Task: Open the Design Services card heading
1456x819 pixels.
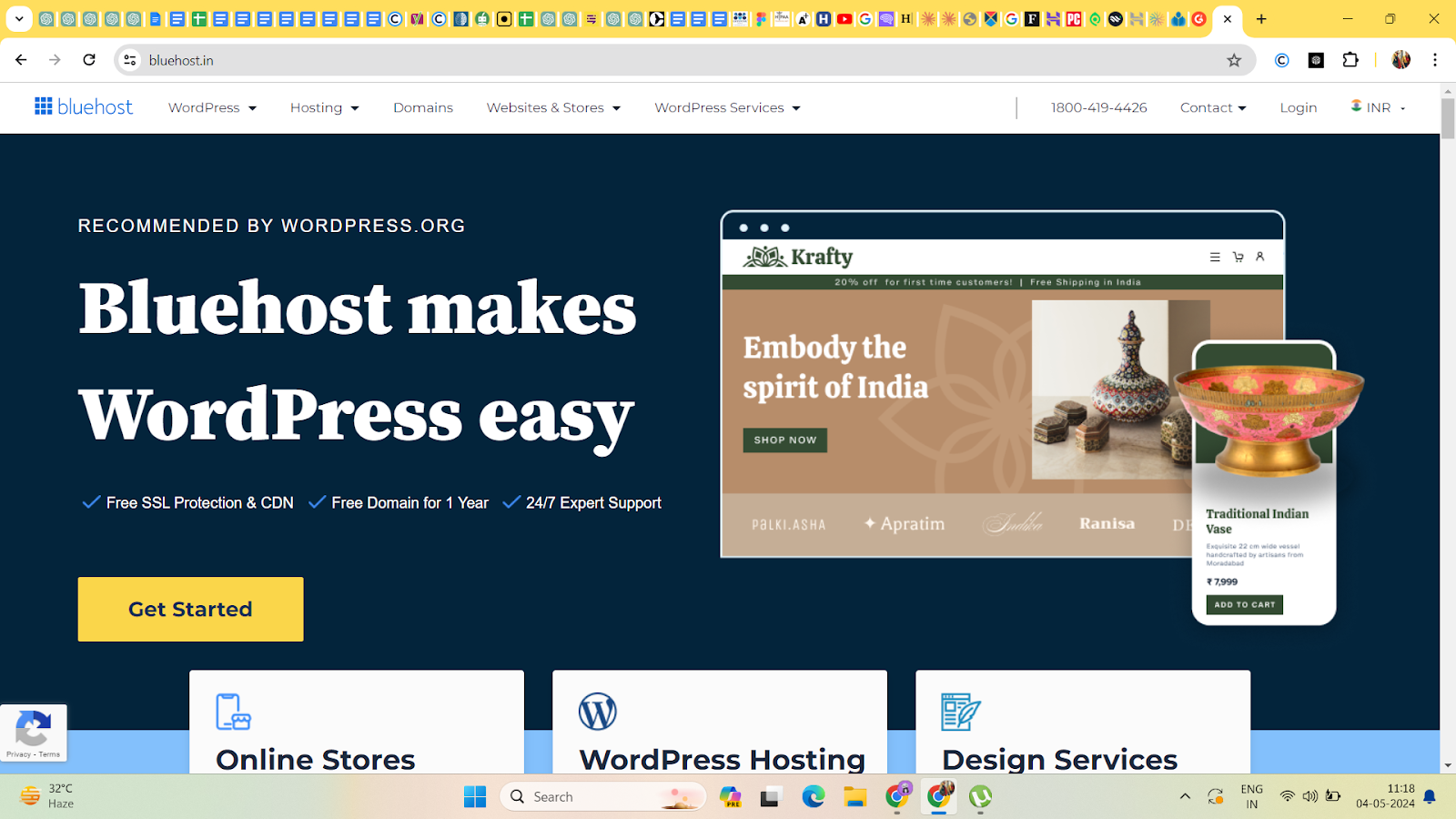Action: (x=1060, y=759)
